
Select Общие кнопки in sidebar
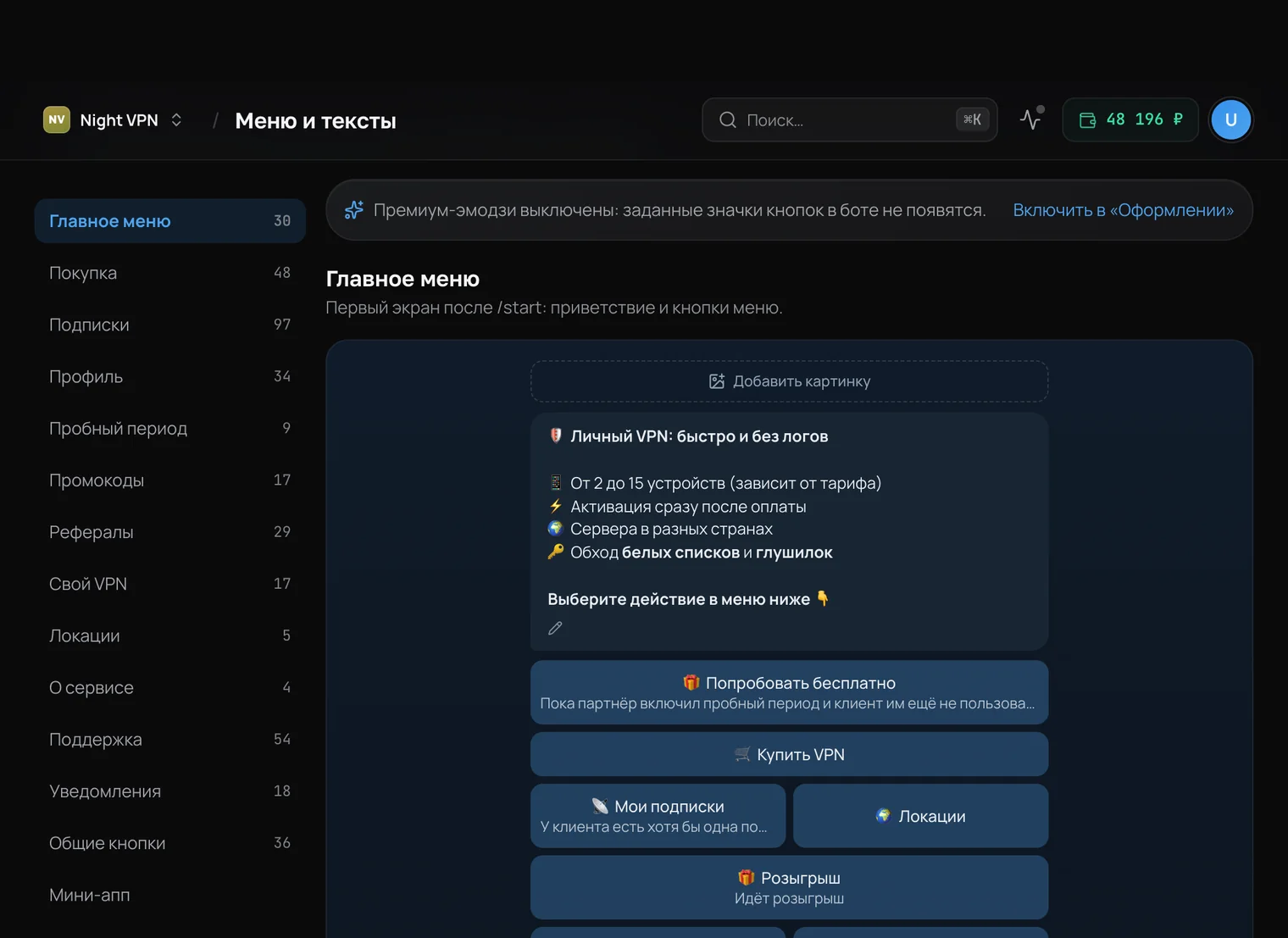click(170, 843)
